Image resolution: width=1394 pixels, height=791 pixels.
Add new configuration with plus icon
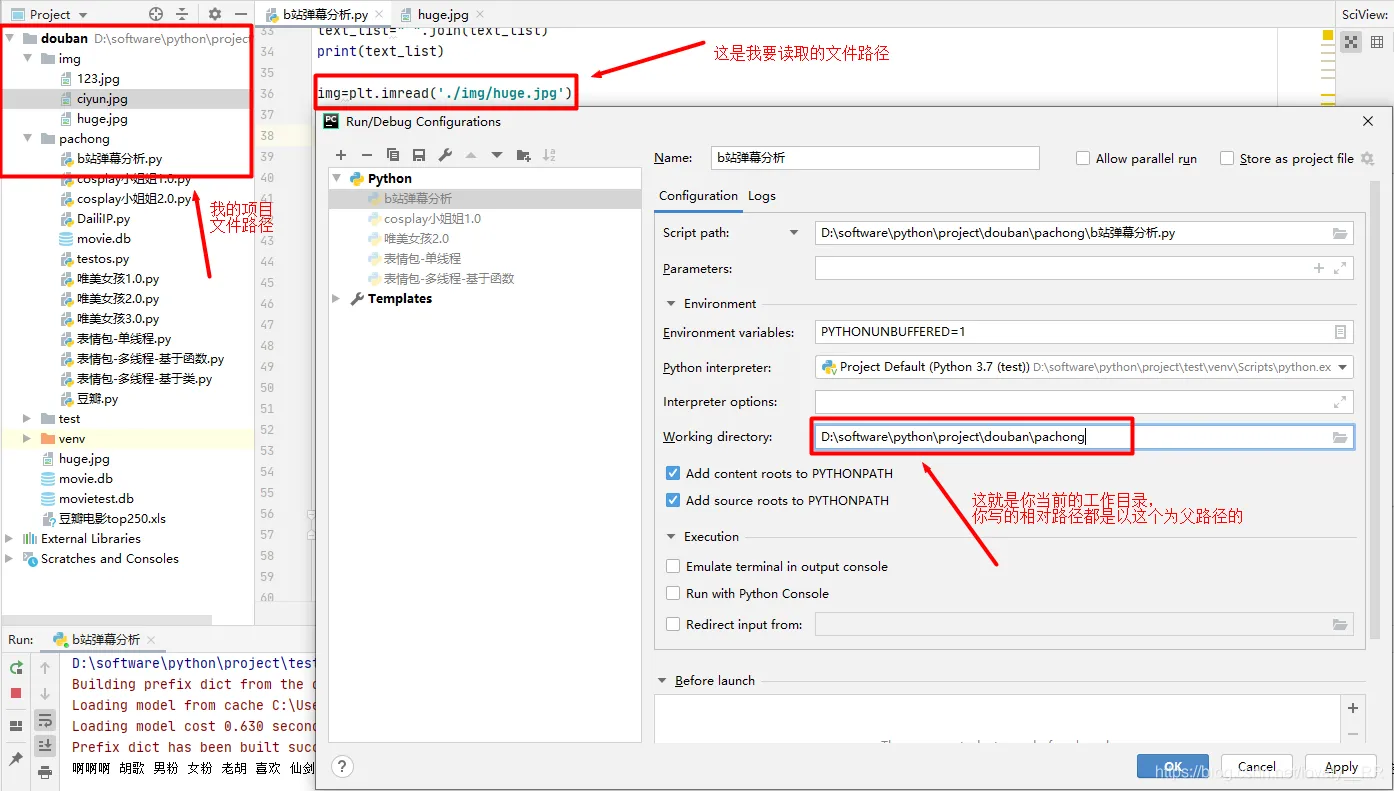(x=341, y=155)
